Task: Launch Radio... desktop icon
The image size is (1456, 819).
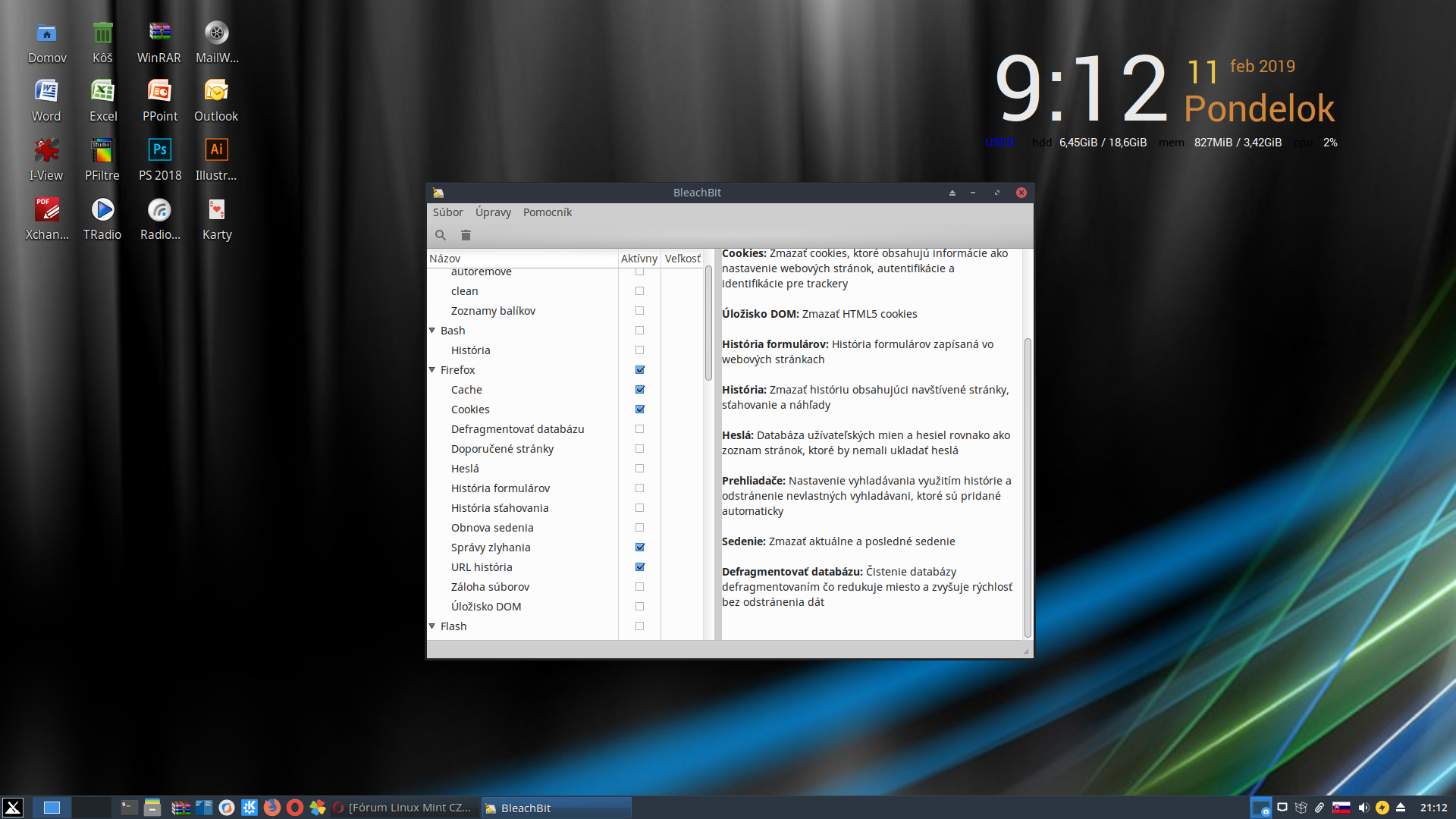Action: pyautogui.click(x=160, y=220)
